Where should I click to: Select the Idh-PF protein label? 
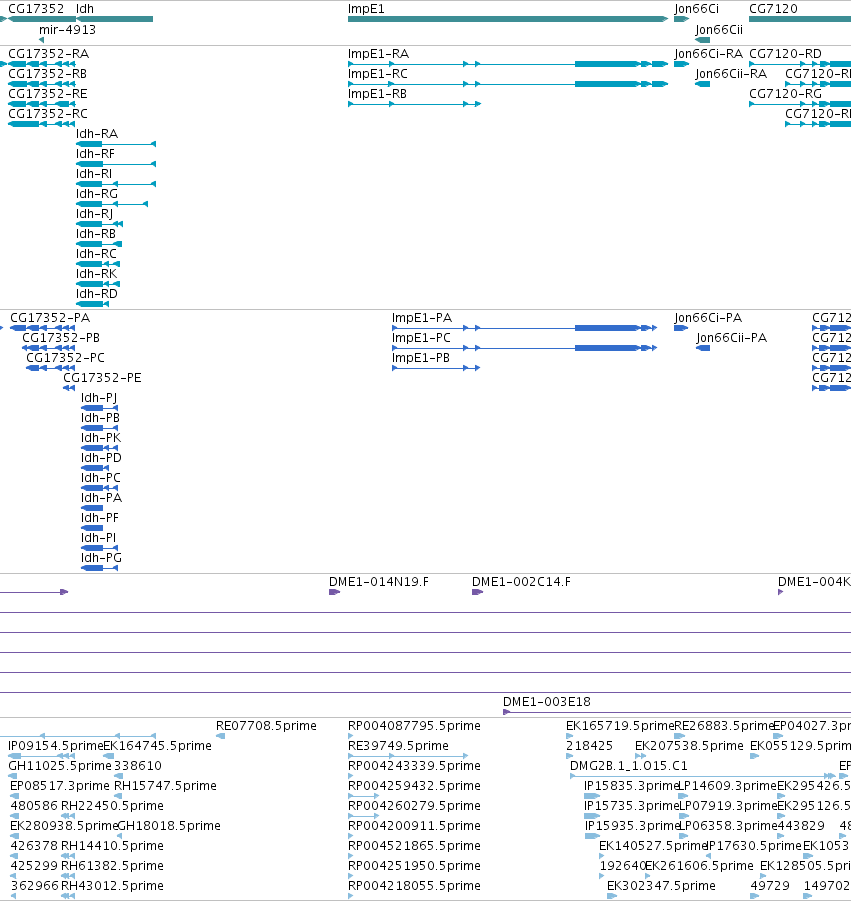coord(100,518)
